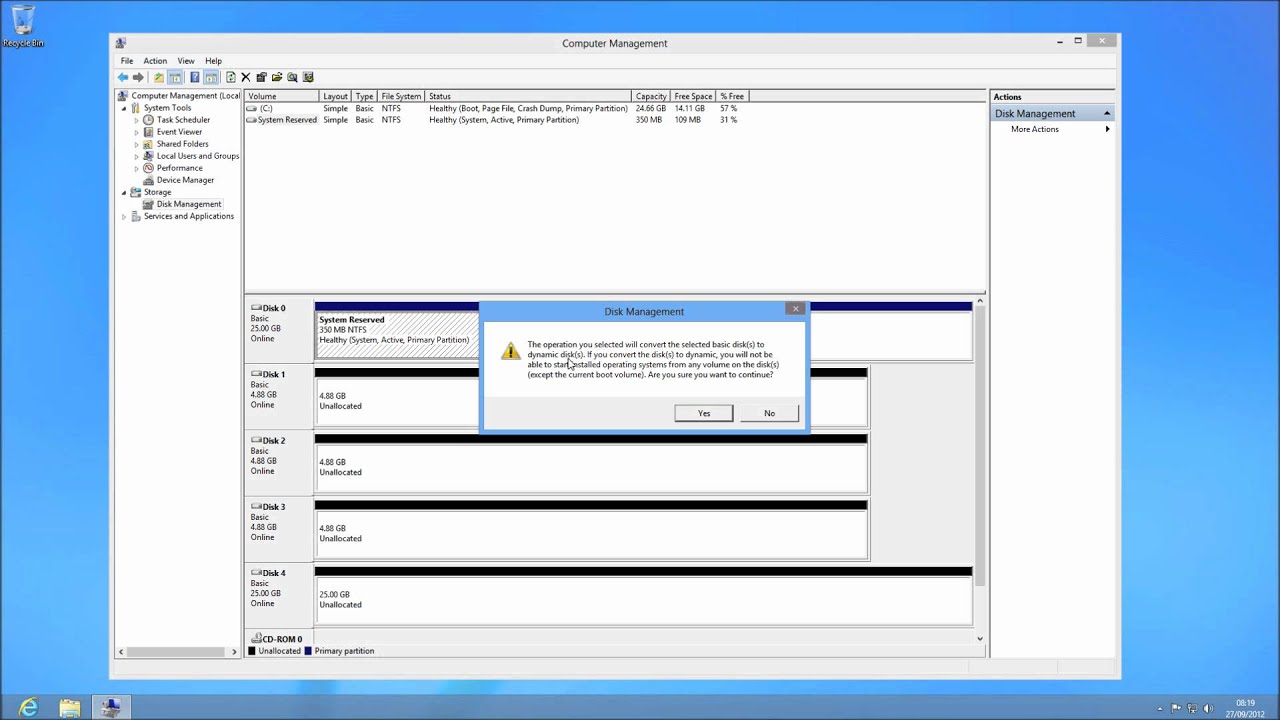Expand the Performance node arrow
Screen dimensions: 1280x720
point(137,168)
